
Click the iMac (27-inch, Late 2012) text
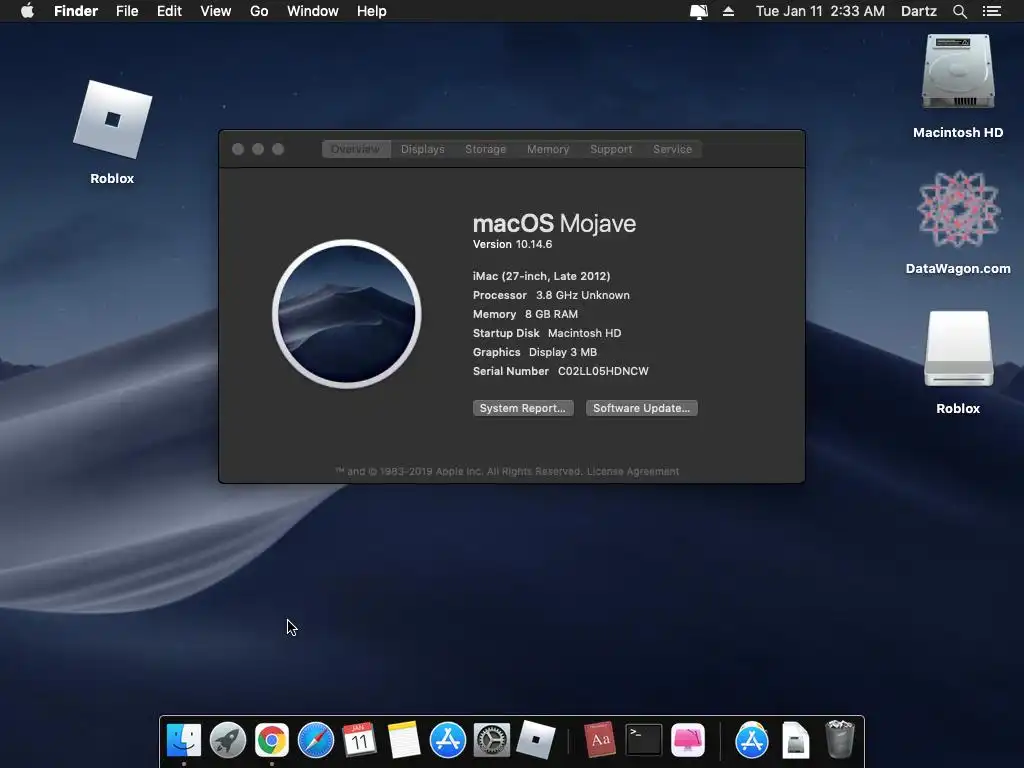pos(541,276)
